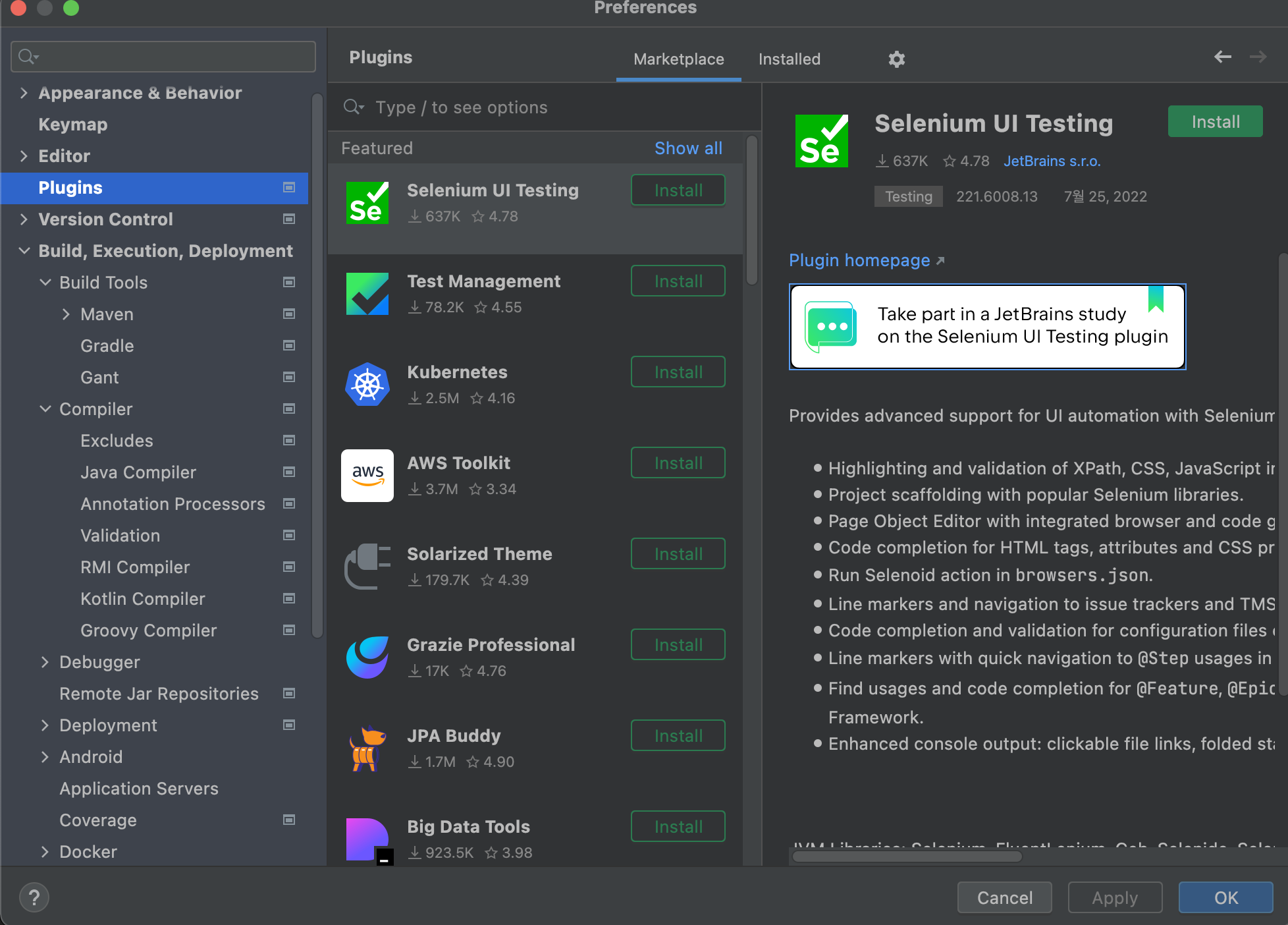Expand the Maven node
Screen dimensions: 1288x925
(66, 314)
